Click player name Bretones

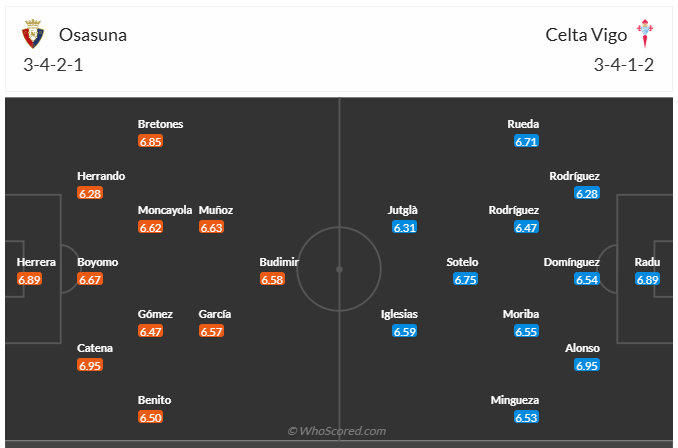(160, 124)
